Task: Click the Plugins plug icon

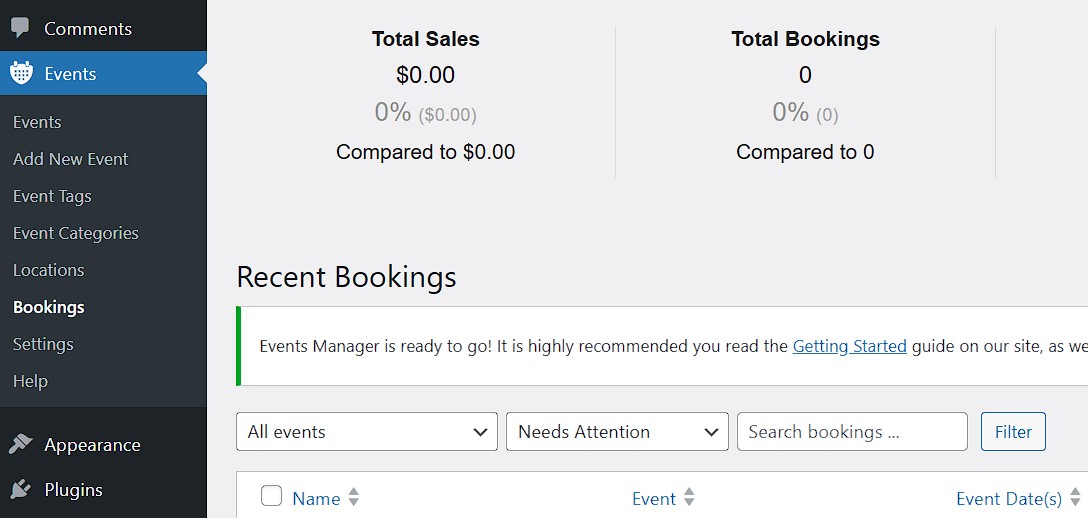Action: click(21, 489)
